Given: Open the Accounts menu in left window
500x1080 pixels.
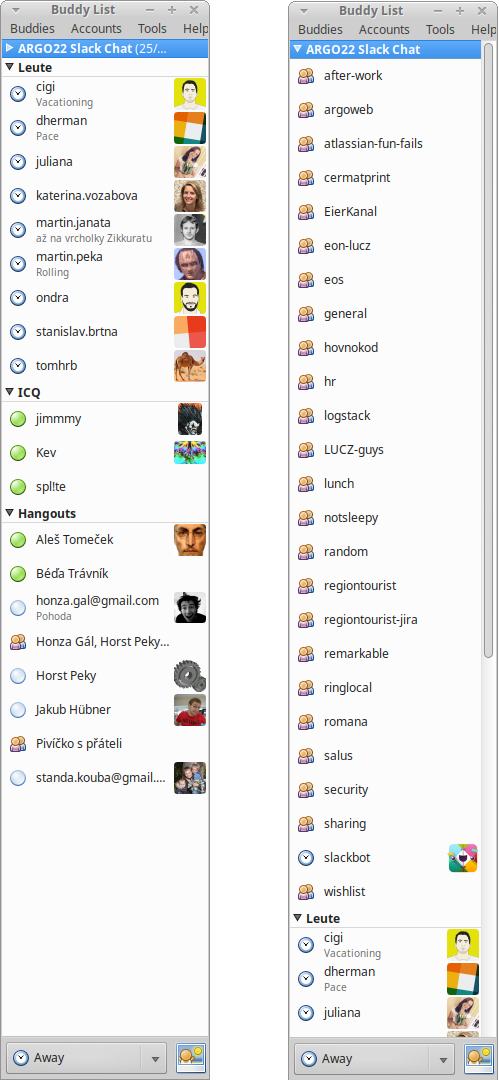Looking at the screenshot, I should [96, 28].
